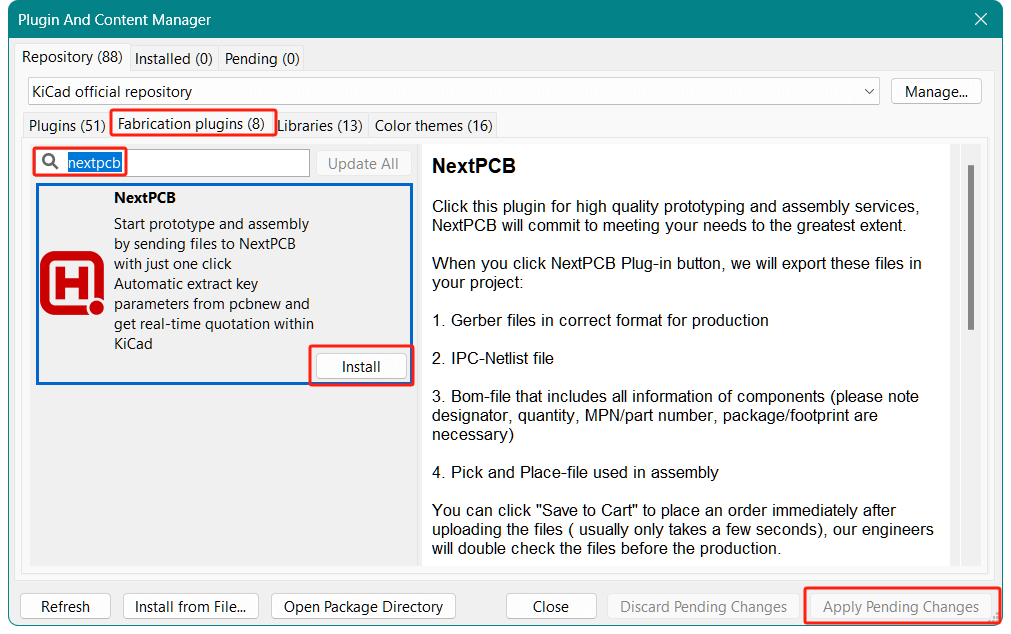
Task: Click the description panel vertical scrollbar
Action: [x=969, y=250]
